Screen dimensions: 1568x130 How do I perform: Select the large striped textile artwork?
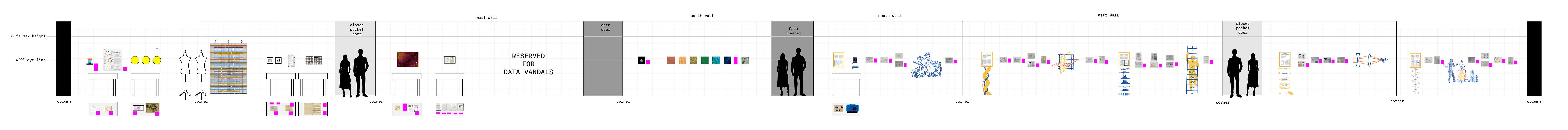click(x=229, y=68)
